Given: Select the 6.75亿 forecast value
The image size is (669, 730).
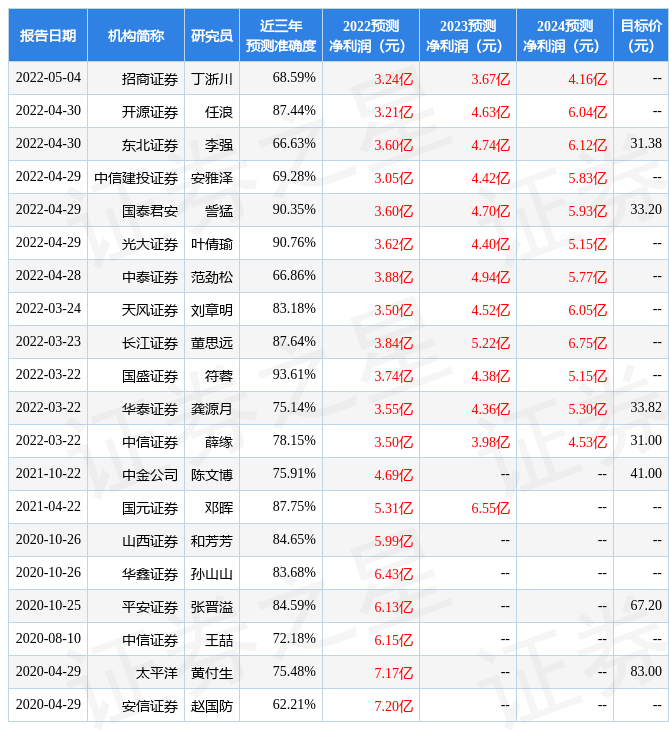Looking at the screenshot, I should [x=588, y=344].
